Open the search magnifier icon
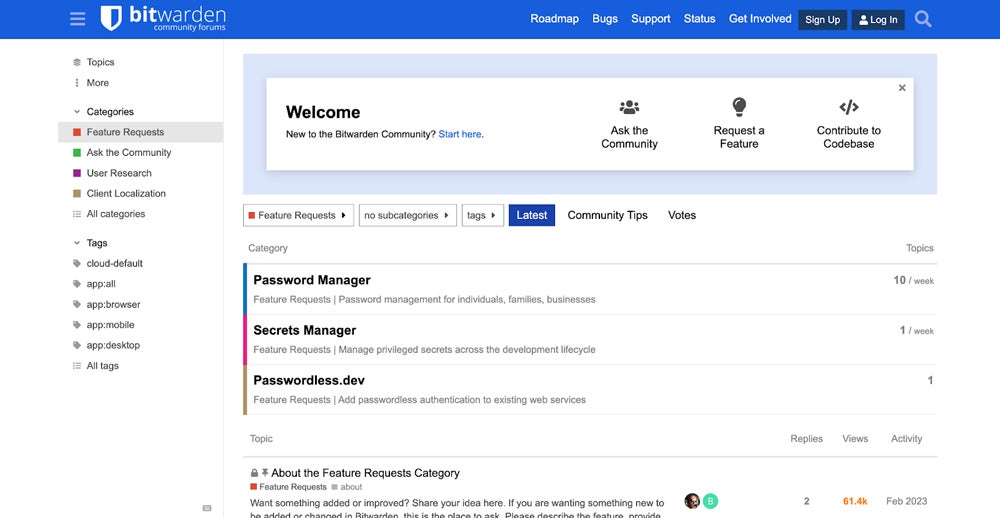Viewport: 1000px width, 518px height. (923, 19)
